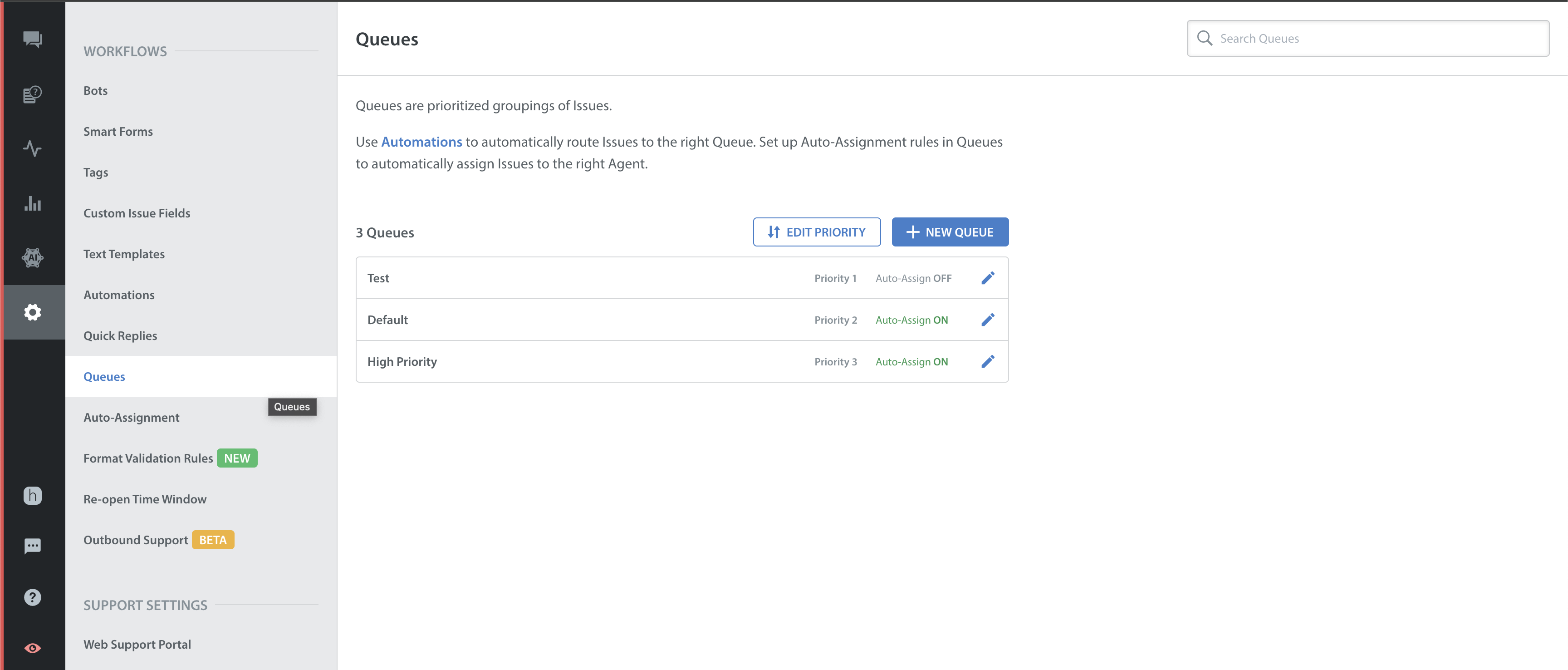The width and height of the screenshot is (1568, 670).
Task: Click the help question mark icon
Action: pos(32,597)
